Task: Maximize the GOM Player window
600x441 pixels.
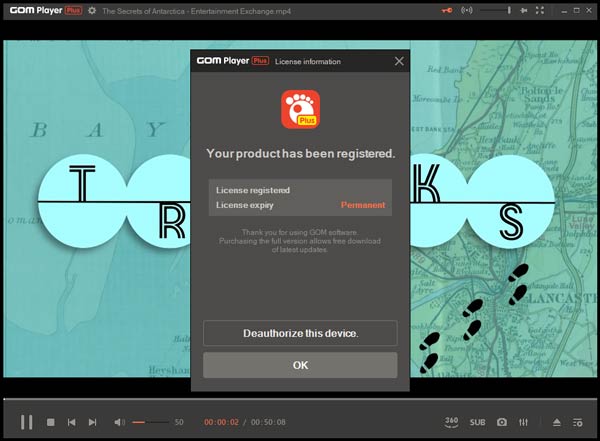Action: coord(577,10)
